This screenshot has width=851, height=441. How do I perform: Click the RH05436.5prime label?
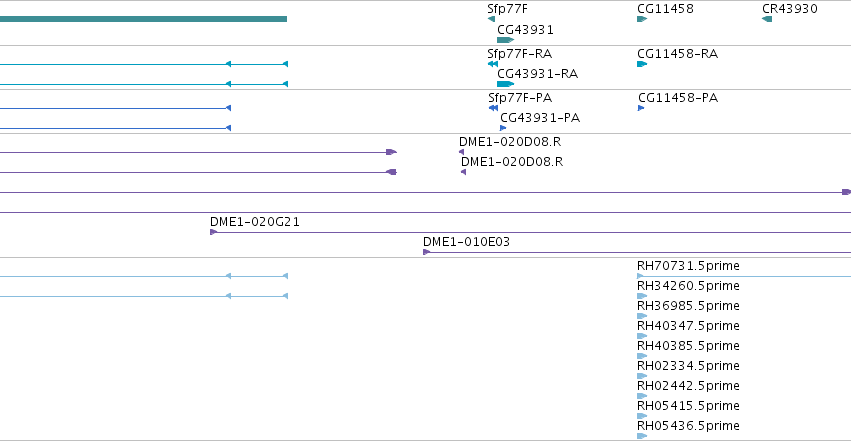point(688,426)
